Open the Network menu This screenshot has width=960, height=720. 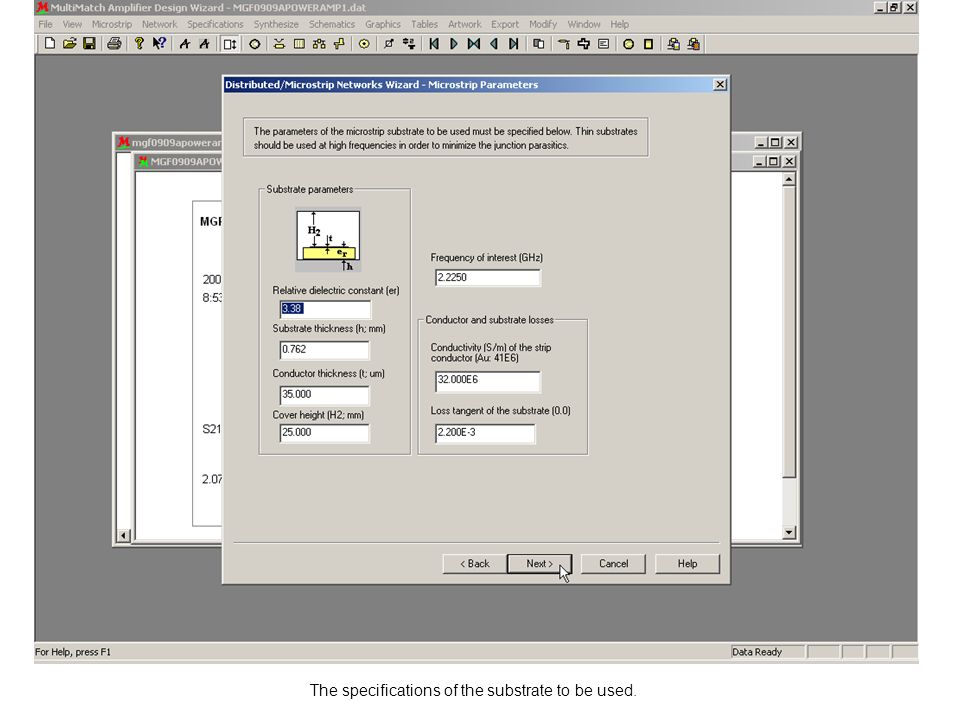160,24
